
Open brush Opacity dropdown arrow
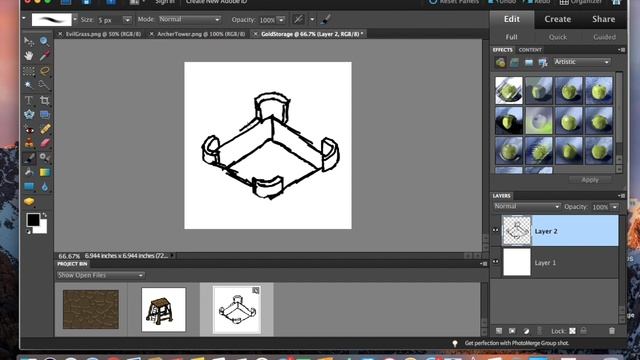coord(281,20)
